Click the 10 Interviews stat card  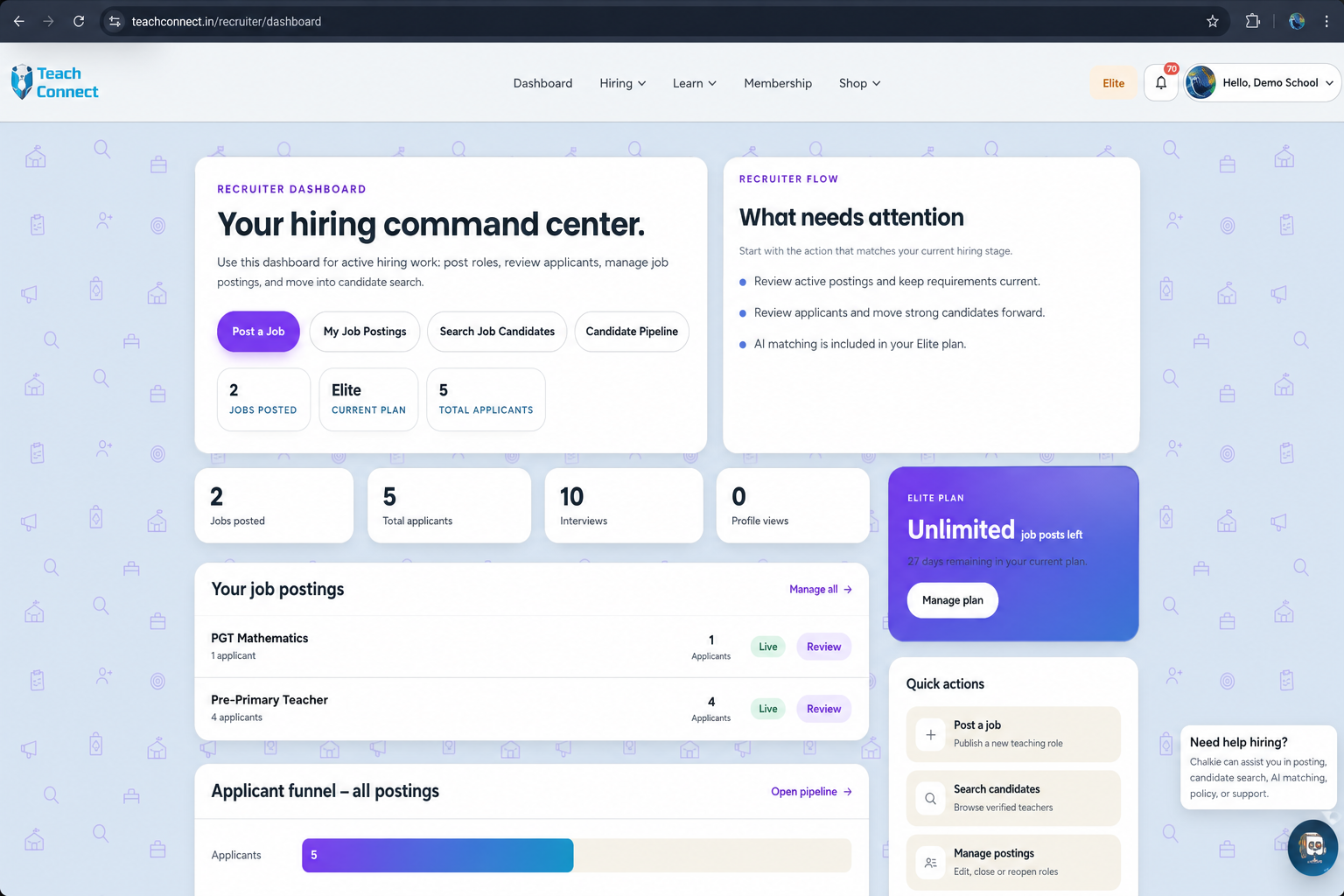coord(624,506)
